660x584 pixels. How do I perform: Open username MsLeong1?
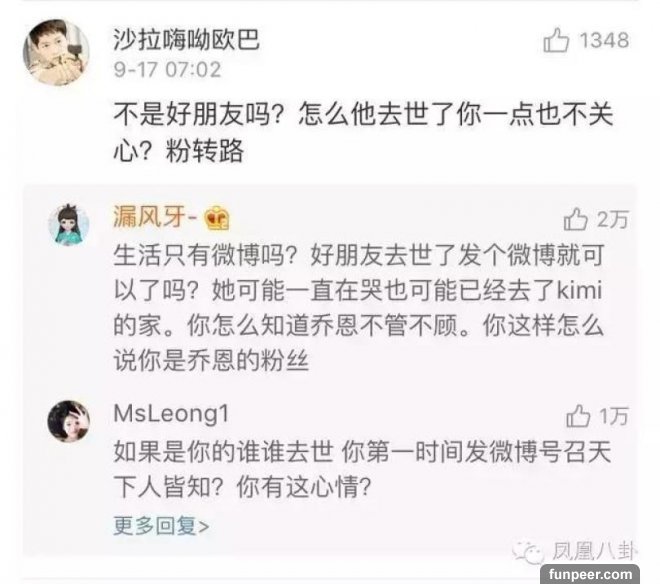(x=171, y=413)
